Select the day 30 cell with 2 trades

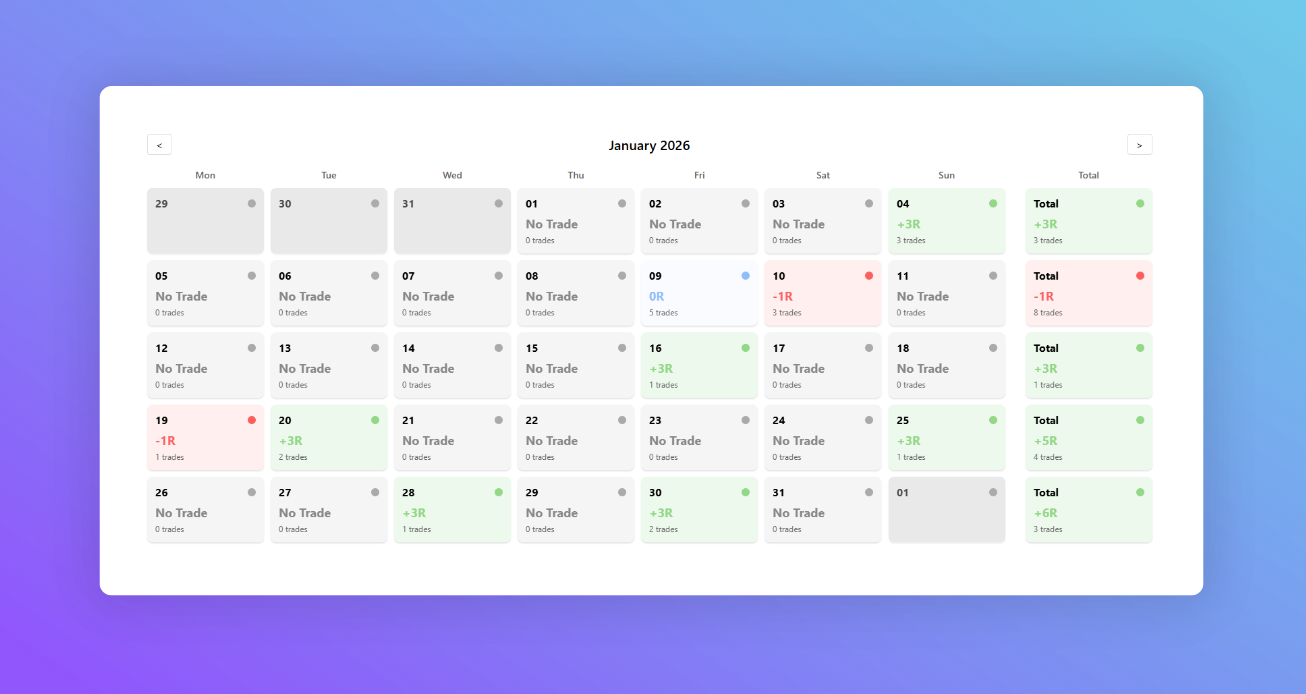[x=699, y=510]
